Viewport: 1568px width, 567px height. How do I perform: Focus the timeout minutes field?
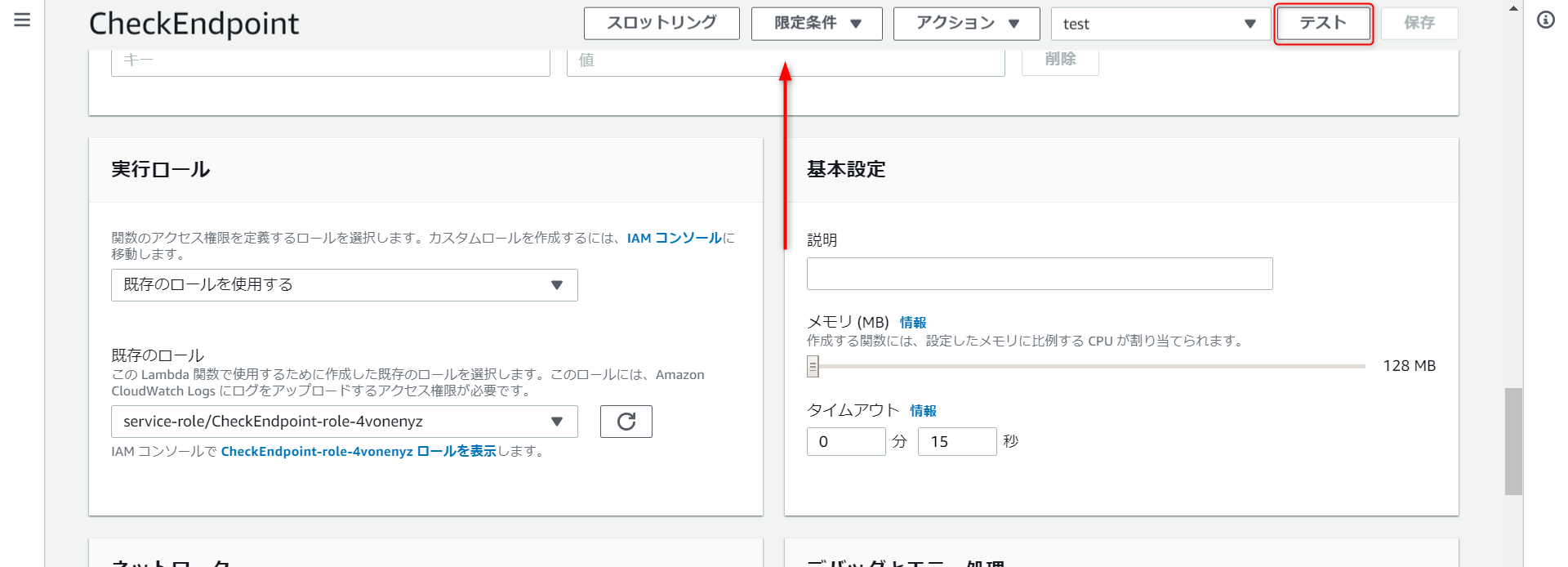(x=846, y=442)
